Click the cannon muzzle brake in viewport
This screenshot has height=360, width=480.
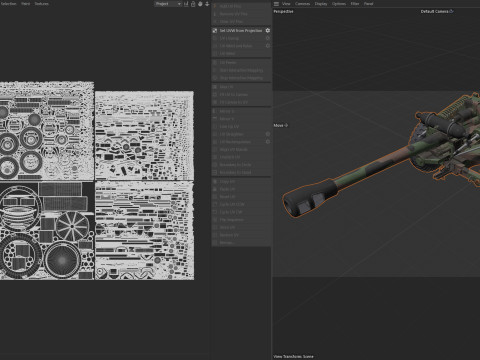[310, 199]
